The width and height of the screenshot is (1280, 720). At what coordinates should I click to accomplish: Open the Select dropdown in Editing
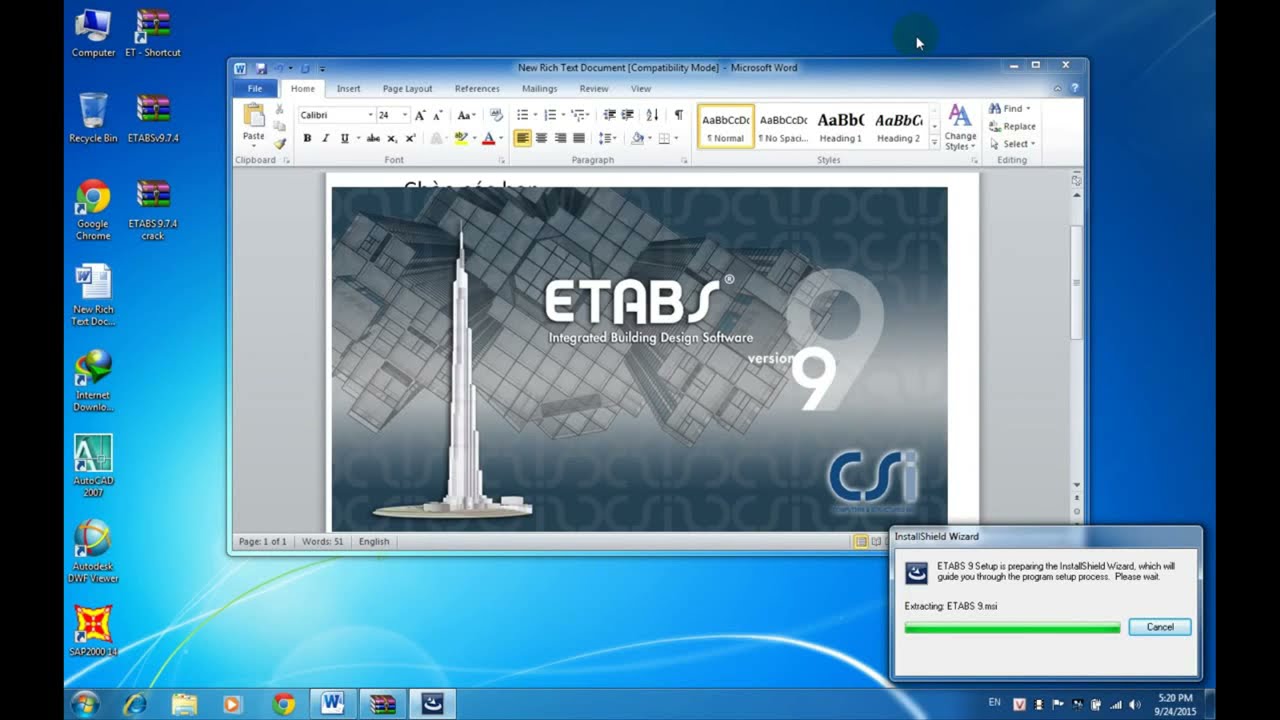pyautogui.click(x=1012, y=144)
